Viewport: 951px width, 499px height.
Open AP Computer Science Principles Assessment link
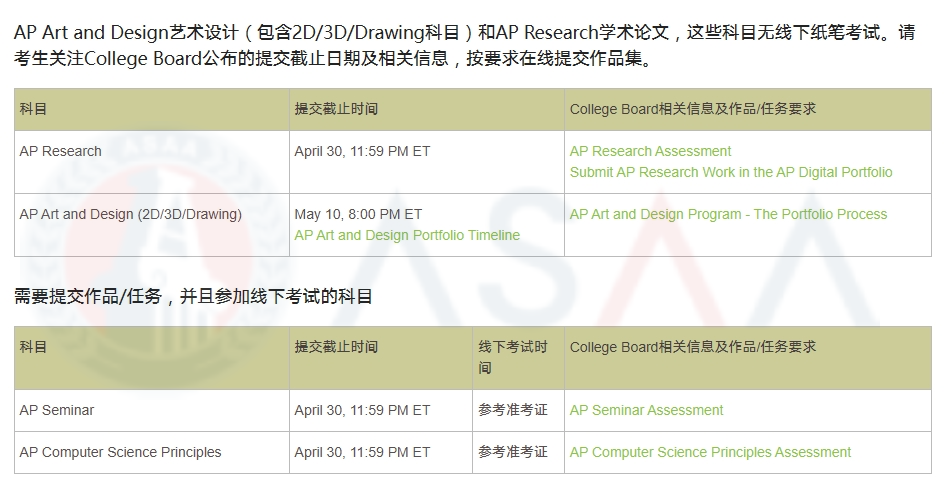(710, 452)
